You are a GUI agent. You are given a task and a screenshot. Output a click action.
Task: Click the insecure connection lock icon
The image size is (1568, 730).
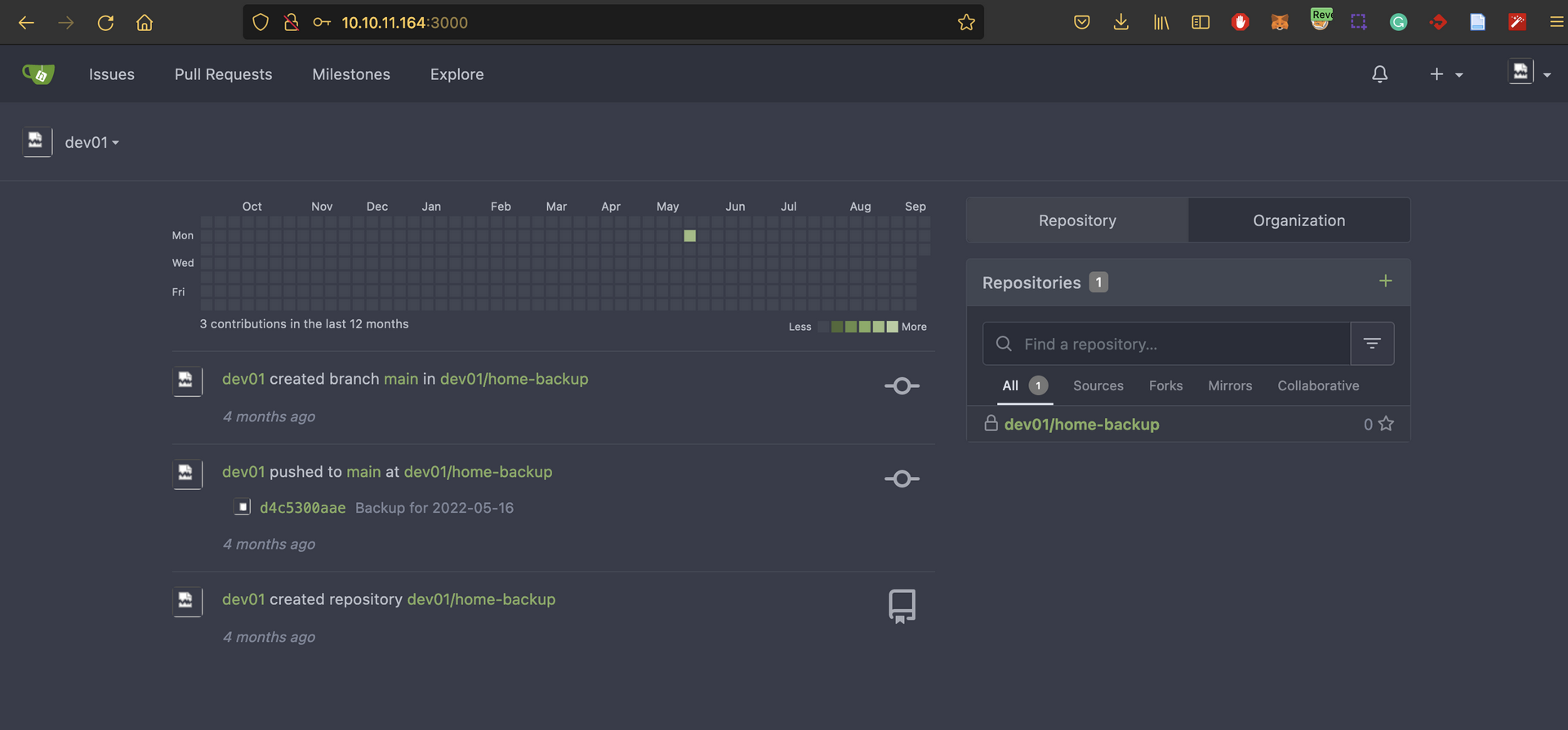(x=291, y=22)
